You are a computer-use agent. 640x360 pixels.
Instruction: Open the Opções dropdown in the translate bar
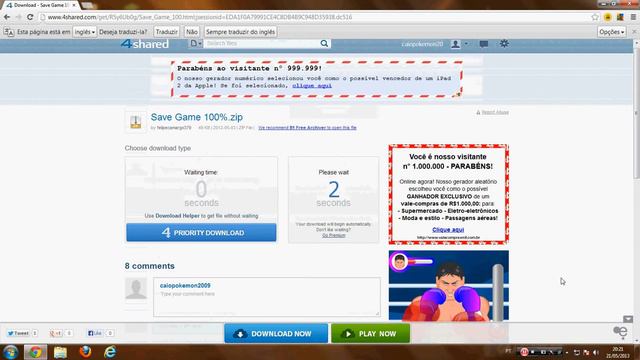click(611, 32)
